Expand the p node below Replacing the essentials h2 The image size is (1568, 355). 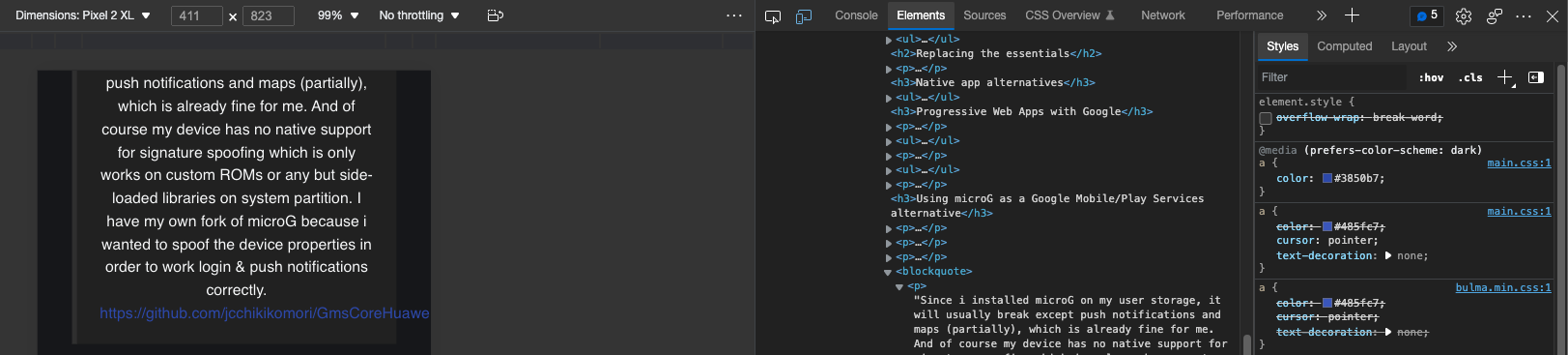click(x=889, y=69)
